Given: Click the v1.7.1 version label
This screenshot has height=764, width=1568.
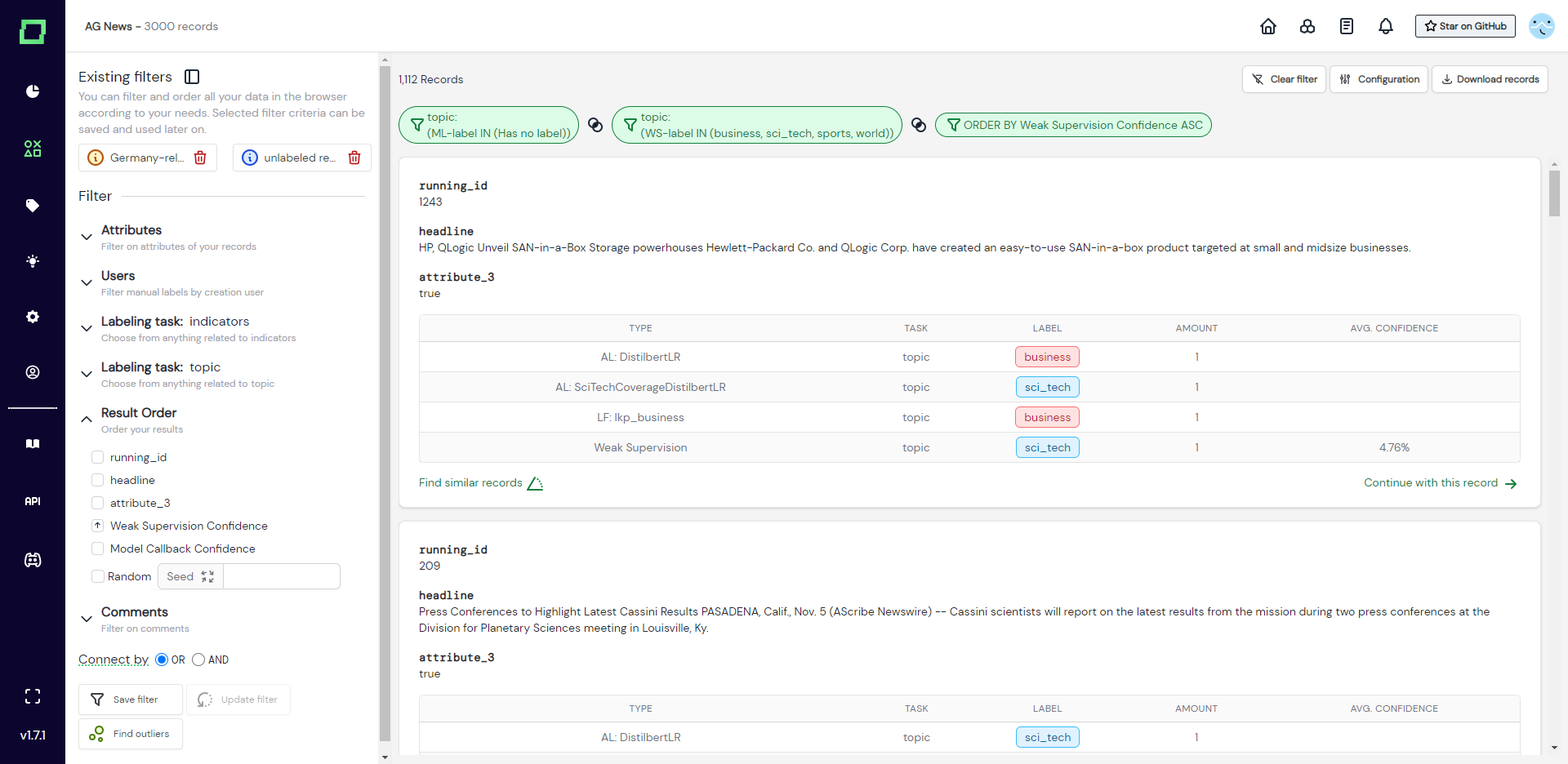Looking at the screenshot, I should 33,735.
